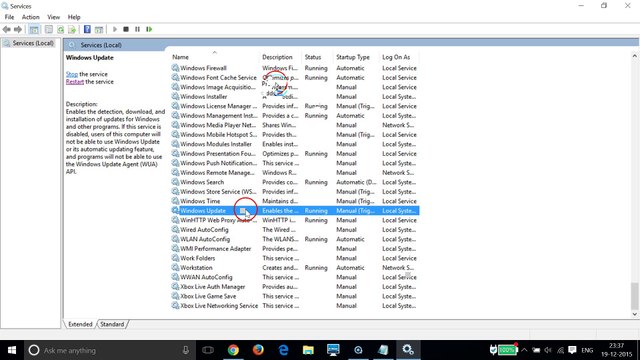
Task: Select the Windows Image Acquisition service row
Action: [x=295, y=87]
